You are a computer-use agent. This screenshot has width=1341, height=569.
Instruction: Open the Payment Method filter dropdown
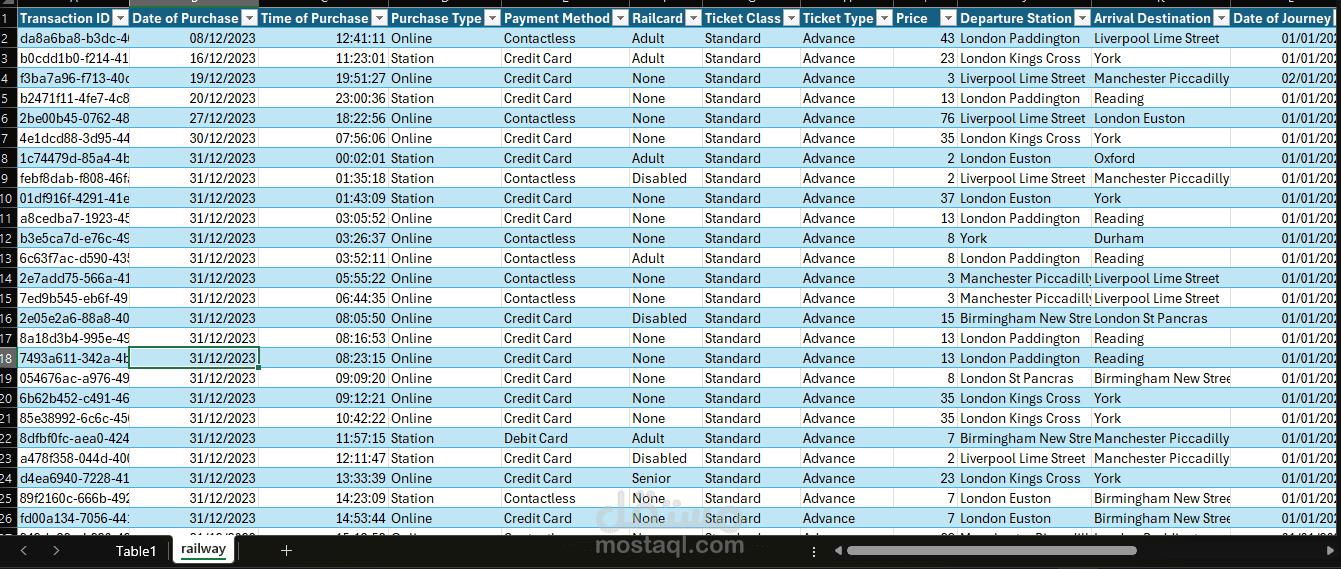tap(620, 18)
